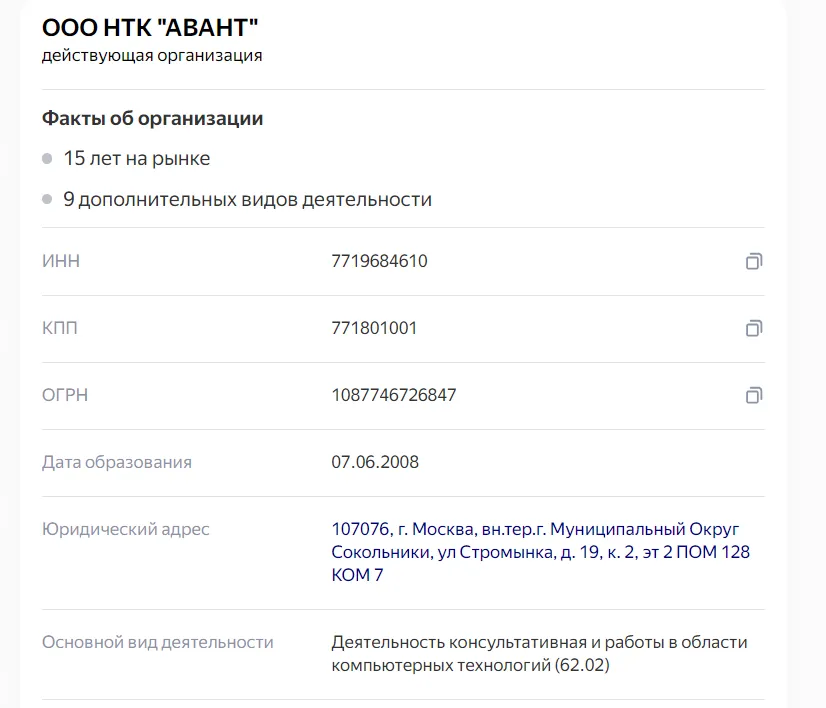
Task: Click the ИНН field label
Action: pos(61,261)
